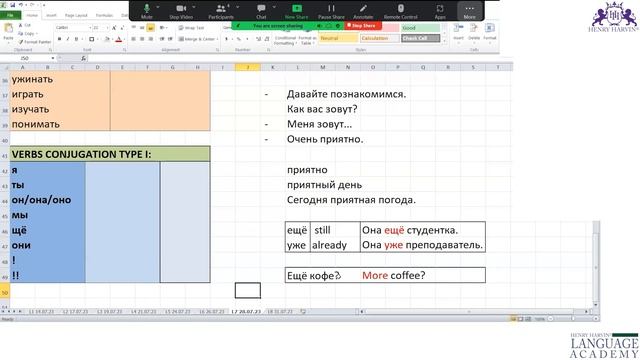
Task: Click the zoom slider in status bar
Action: [x=573, y=319]
